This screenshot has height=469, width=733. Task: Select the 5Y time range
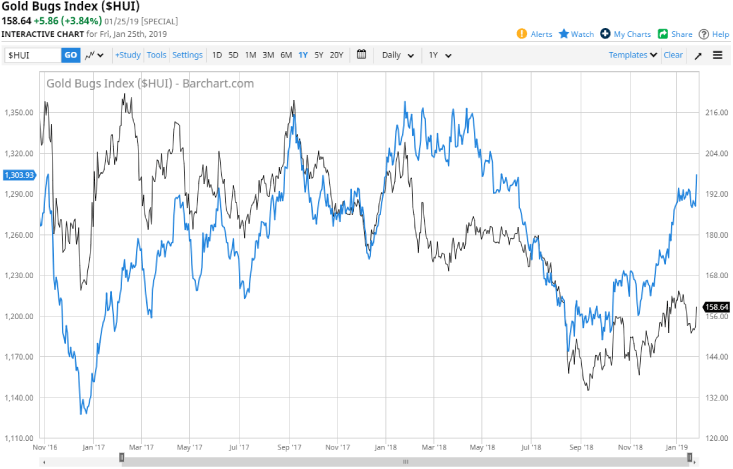tap(318, 55)
